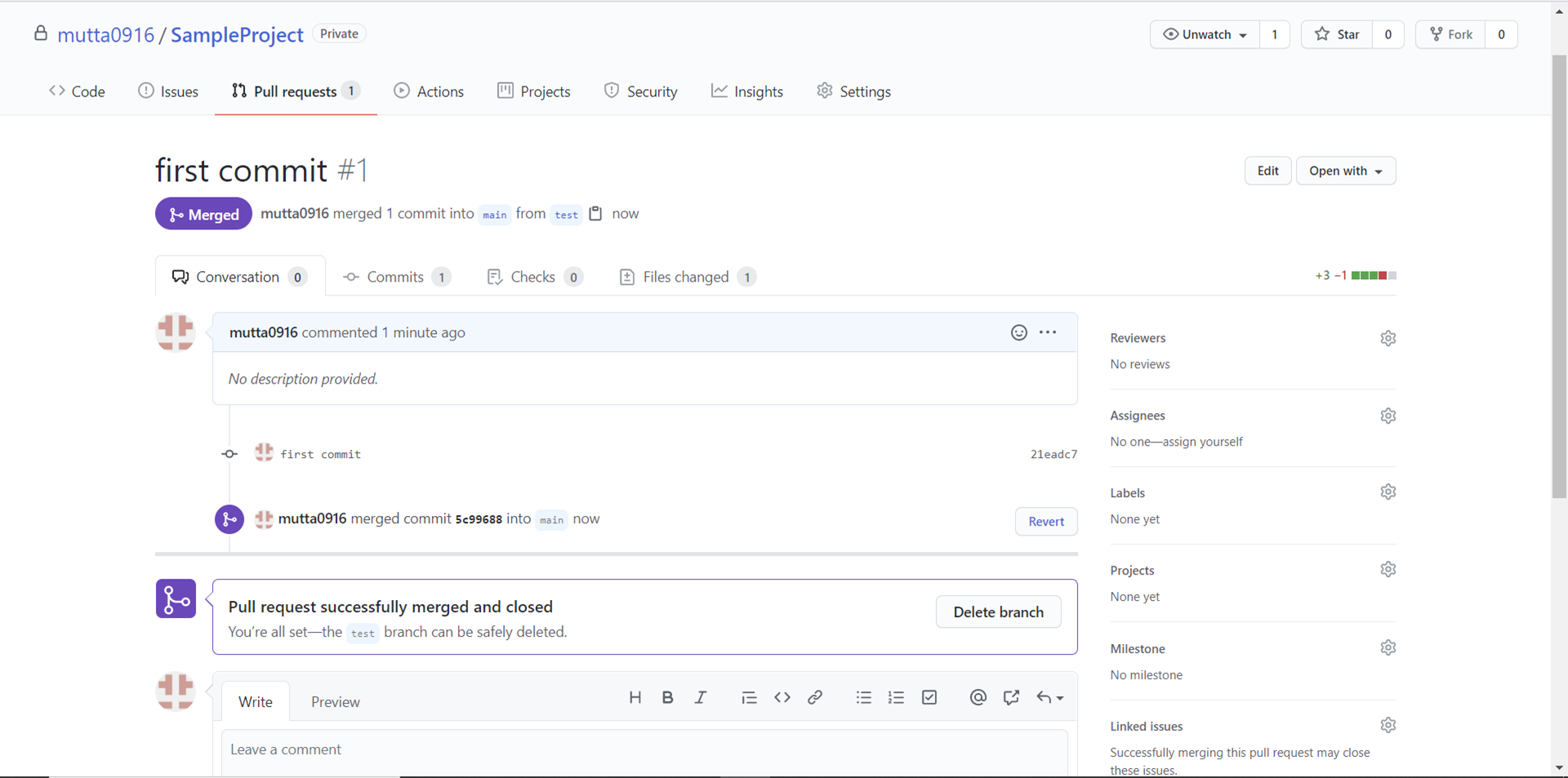
Task: Open Assignees settings gear
Action: coord(1388,416)
